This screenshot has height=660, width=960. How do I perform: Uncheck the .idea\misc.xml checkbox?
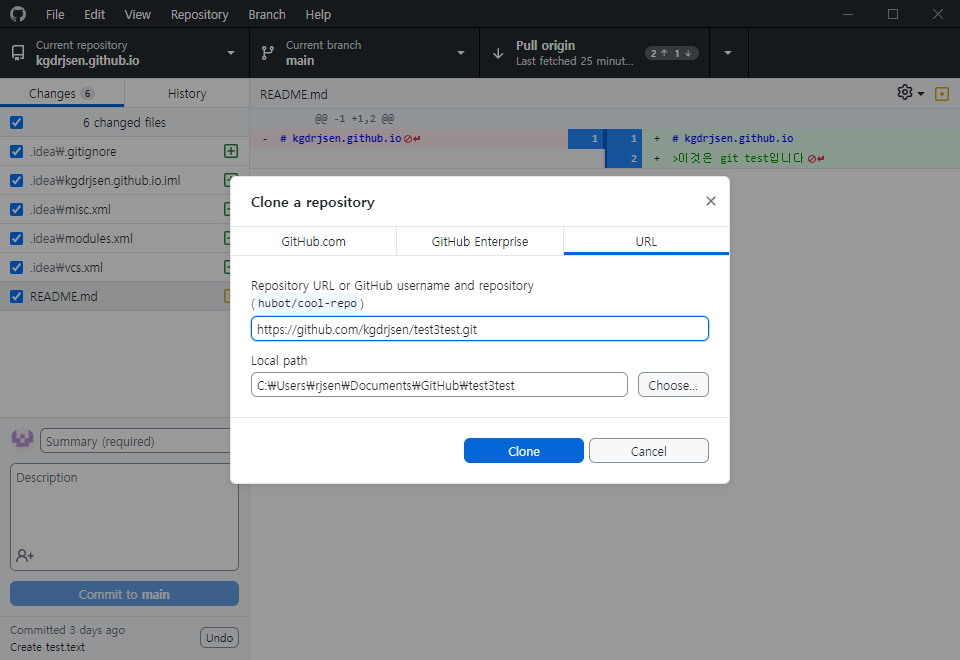tap(17, 209)
